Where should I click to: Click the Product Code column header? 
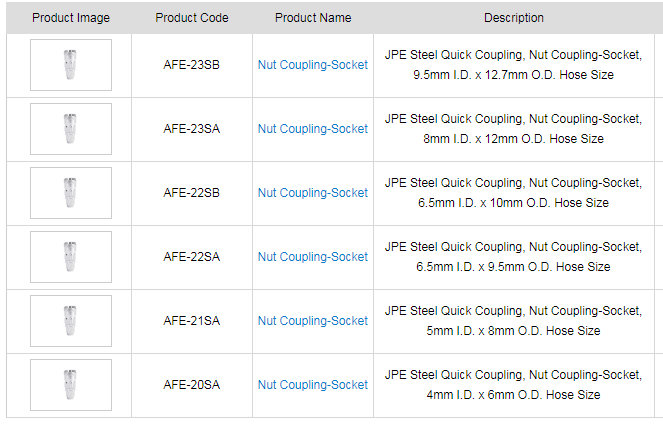click(x=192, y=18)
